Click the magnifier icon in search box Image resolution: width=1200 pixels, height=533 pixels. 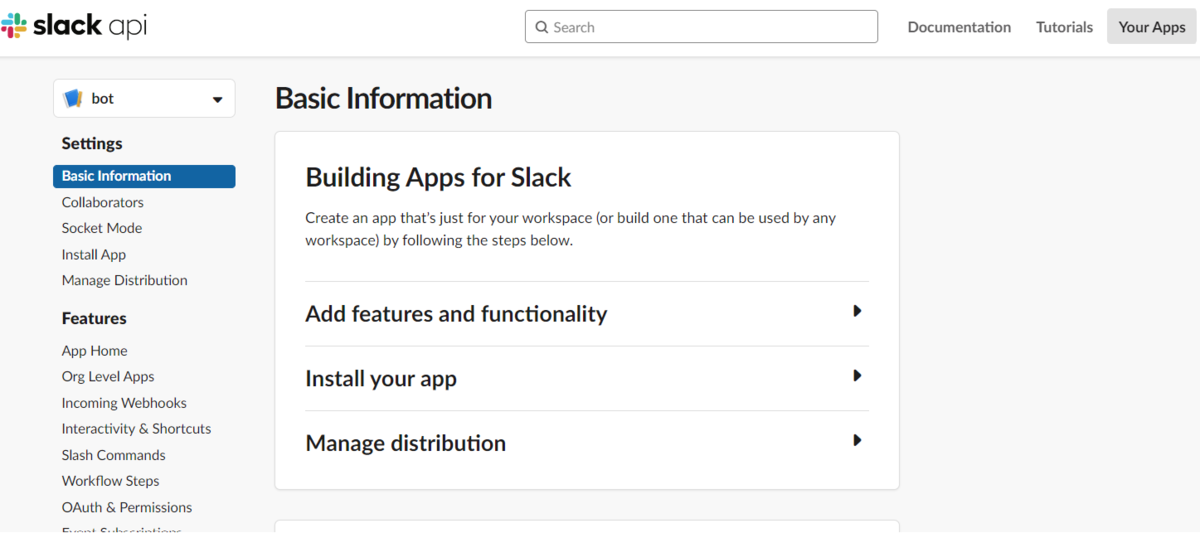(x=541, y=27)
